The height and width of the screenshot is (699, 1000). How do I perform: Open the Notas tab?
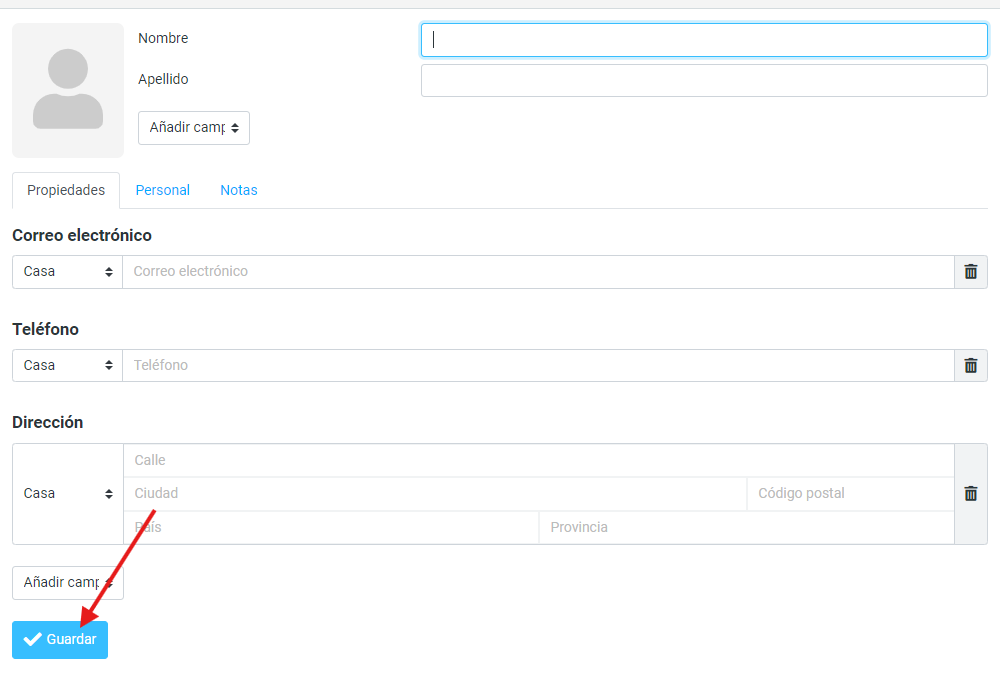coord(239,190)
